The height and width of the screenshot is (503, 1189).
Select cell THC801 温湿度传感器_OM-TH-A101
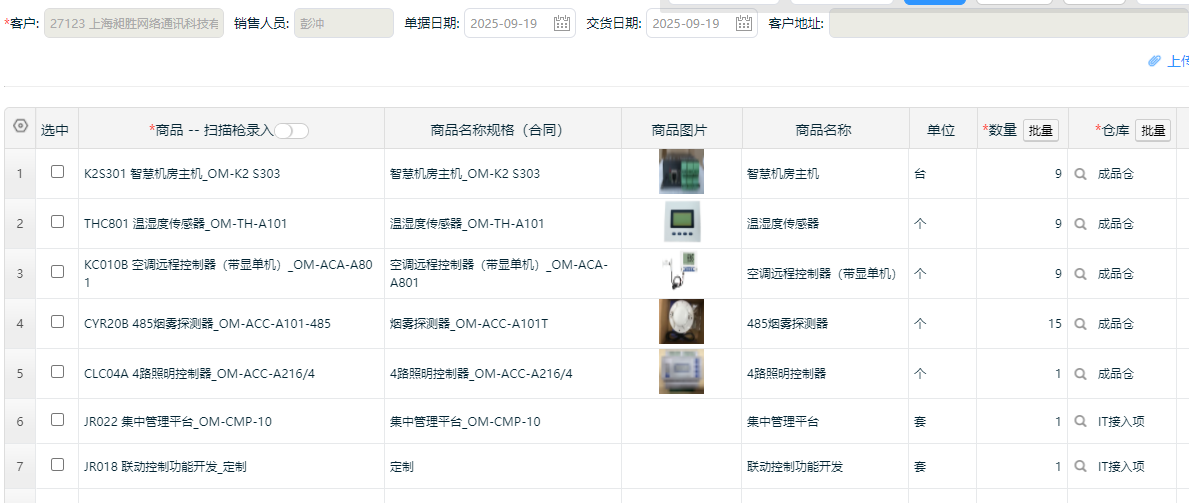coord(231,224)
